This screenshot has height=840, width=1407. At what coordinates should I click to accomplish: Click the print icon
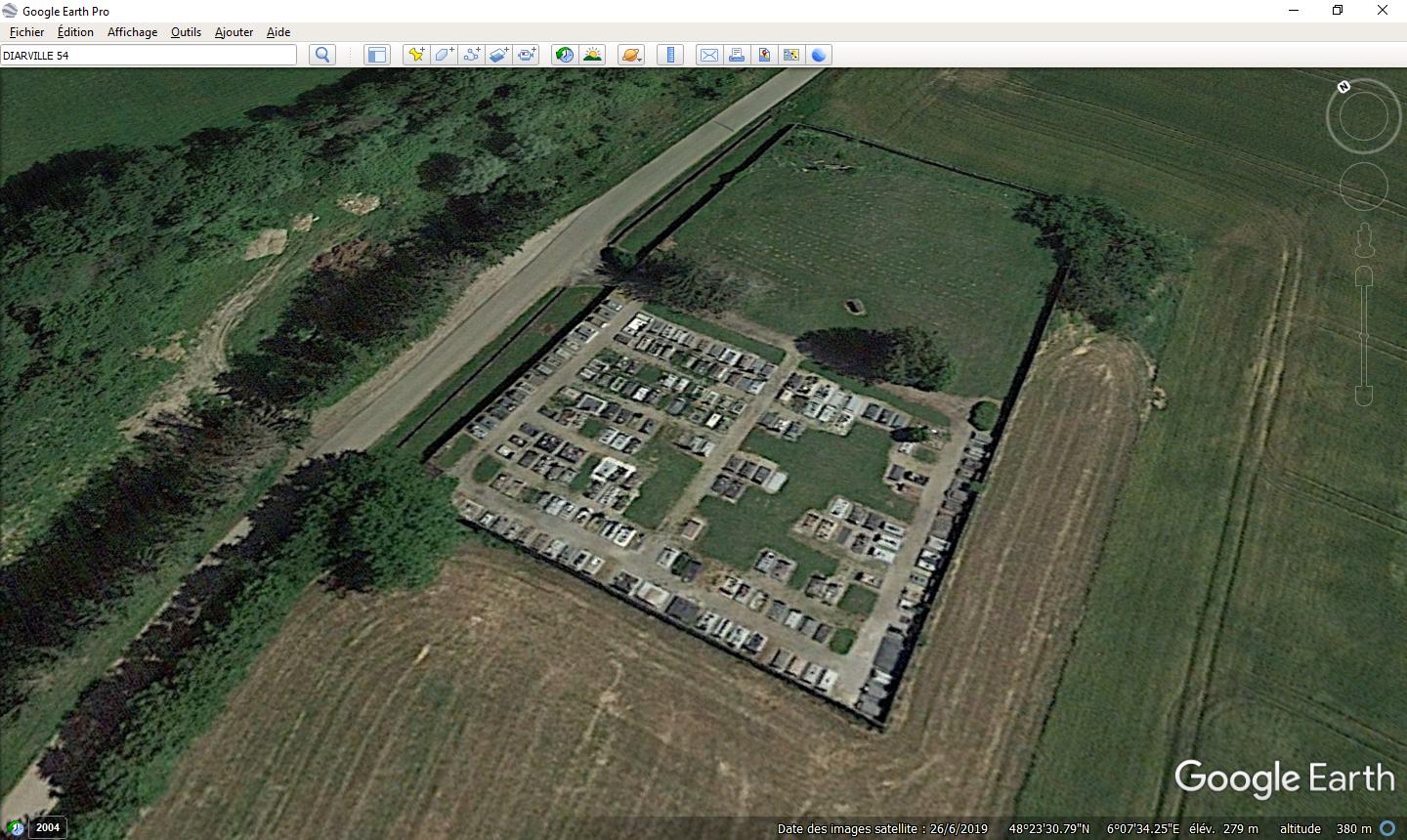(737, 55)
